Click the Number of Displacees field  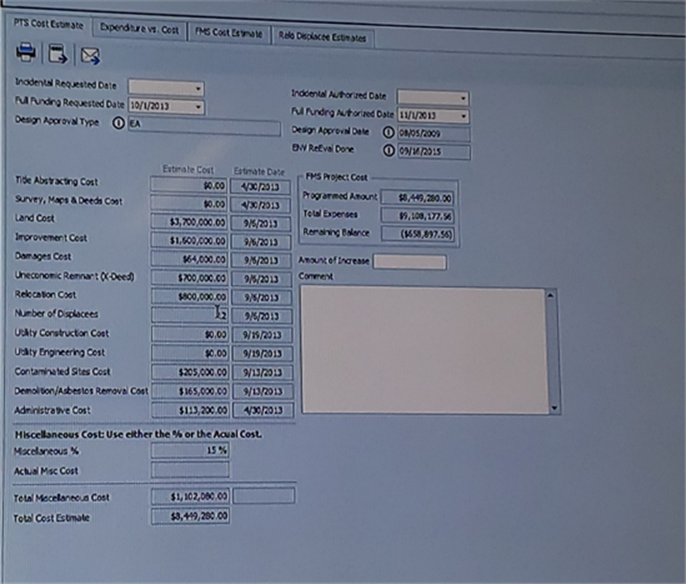[190, 315]
